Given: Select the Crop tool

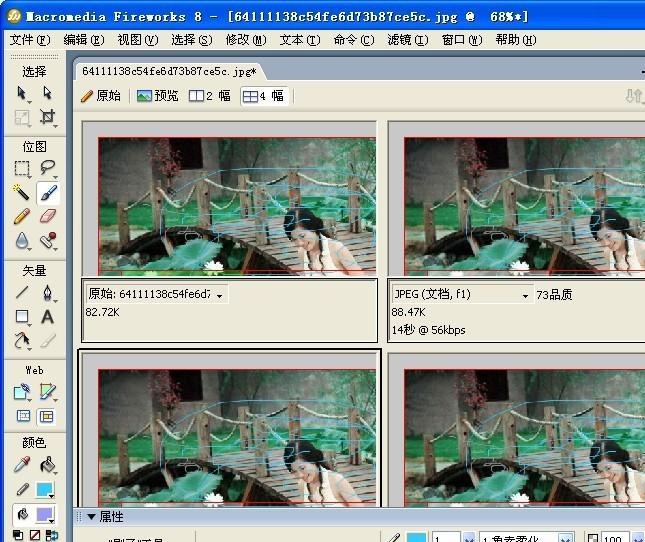Looking at the screenshot, I should [47, 117].
